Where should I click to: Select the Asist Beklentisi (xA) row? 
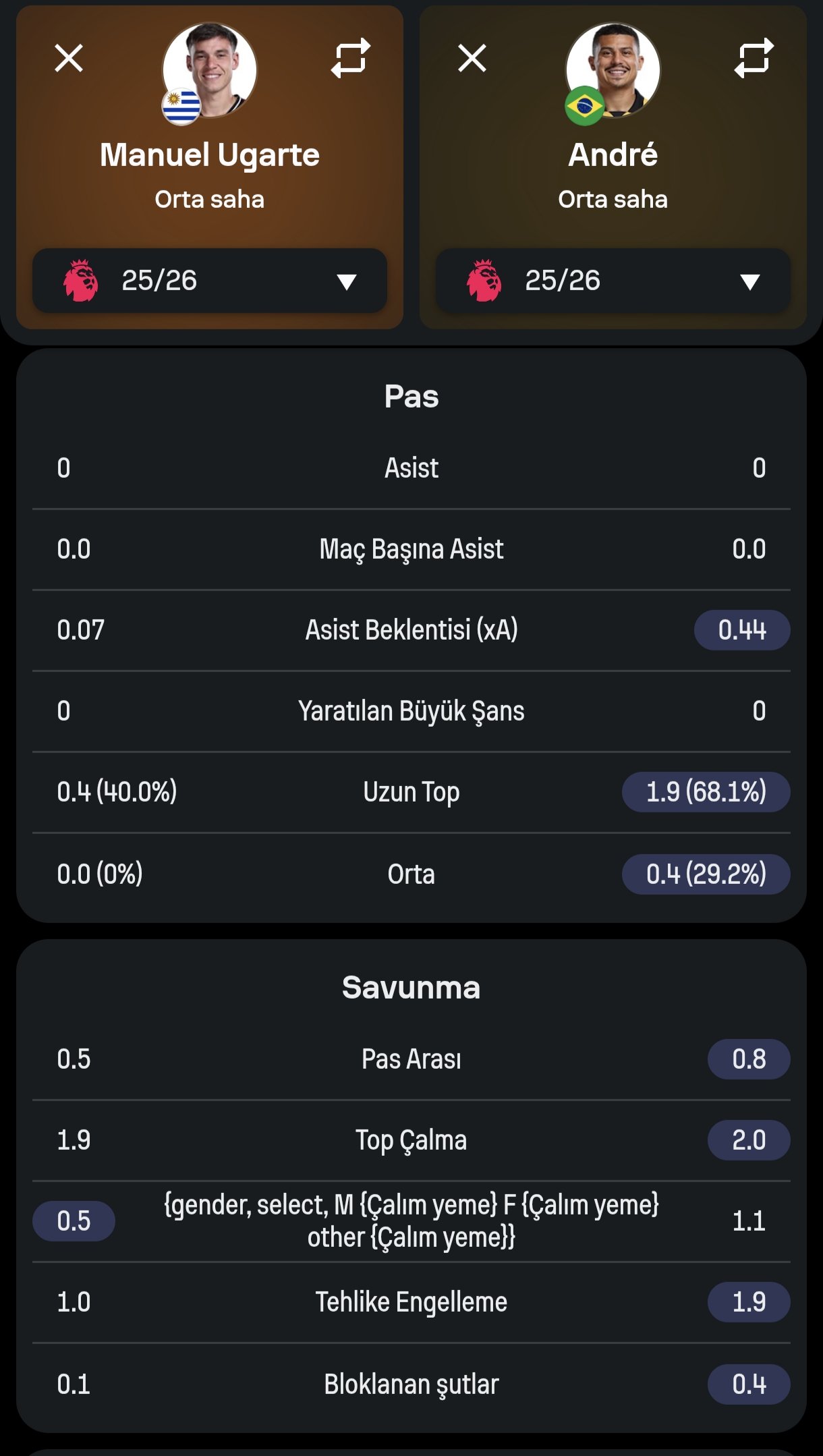411,630
